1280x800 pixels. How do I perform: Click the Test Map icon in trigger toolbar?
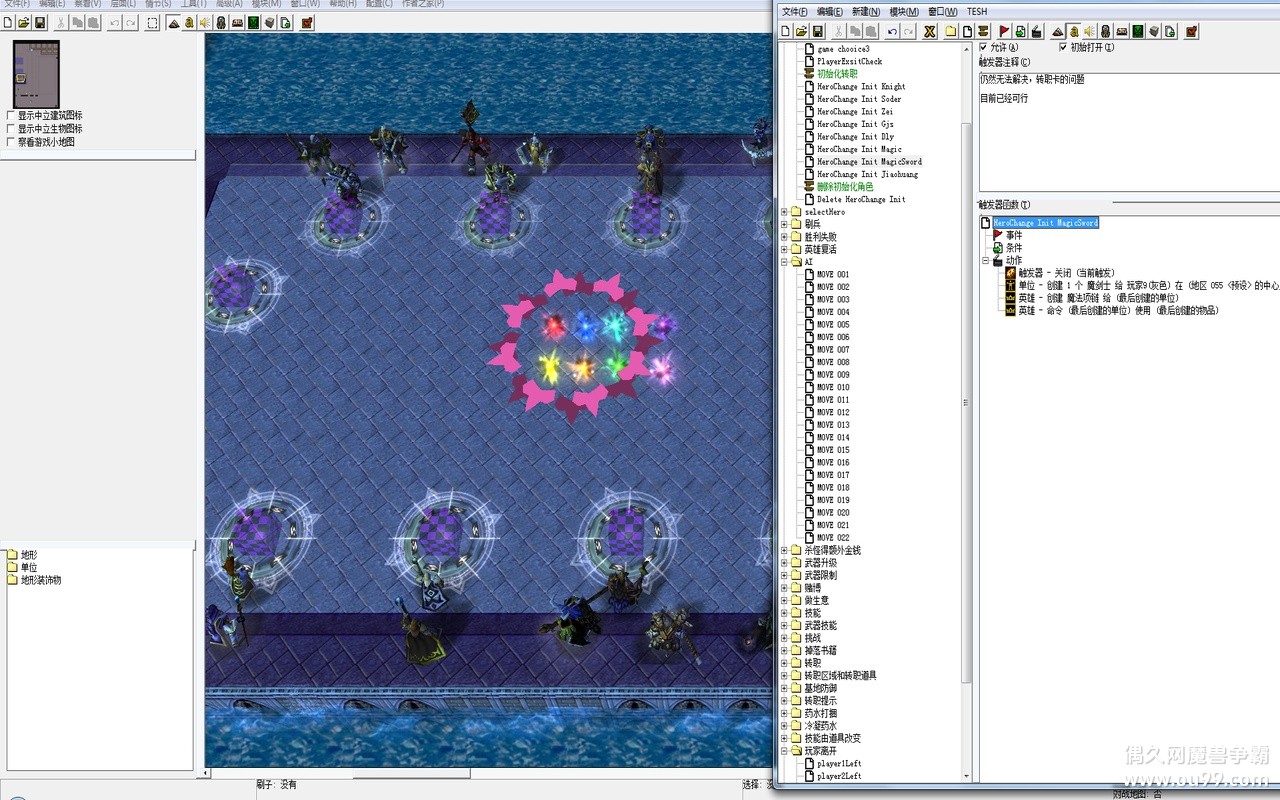[1191, 31]
